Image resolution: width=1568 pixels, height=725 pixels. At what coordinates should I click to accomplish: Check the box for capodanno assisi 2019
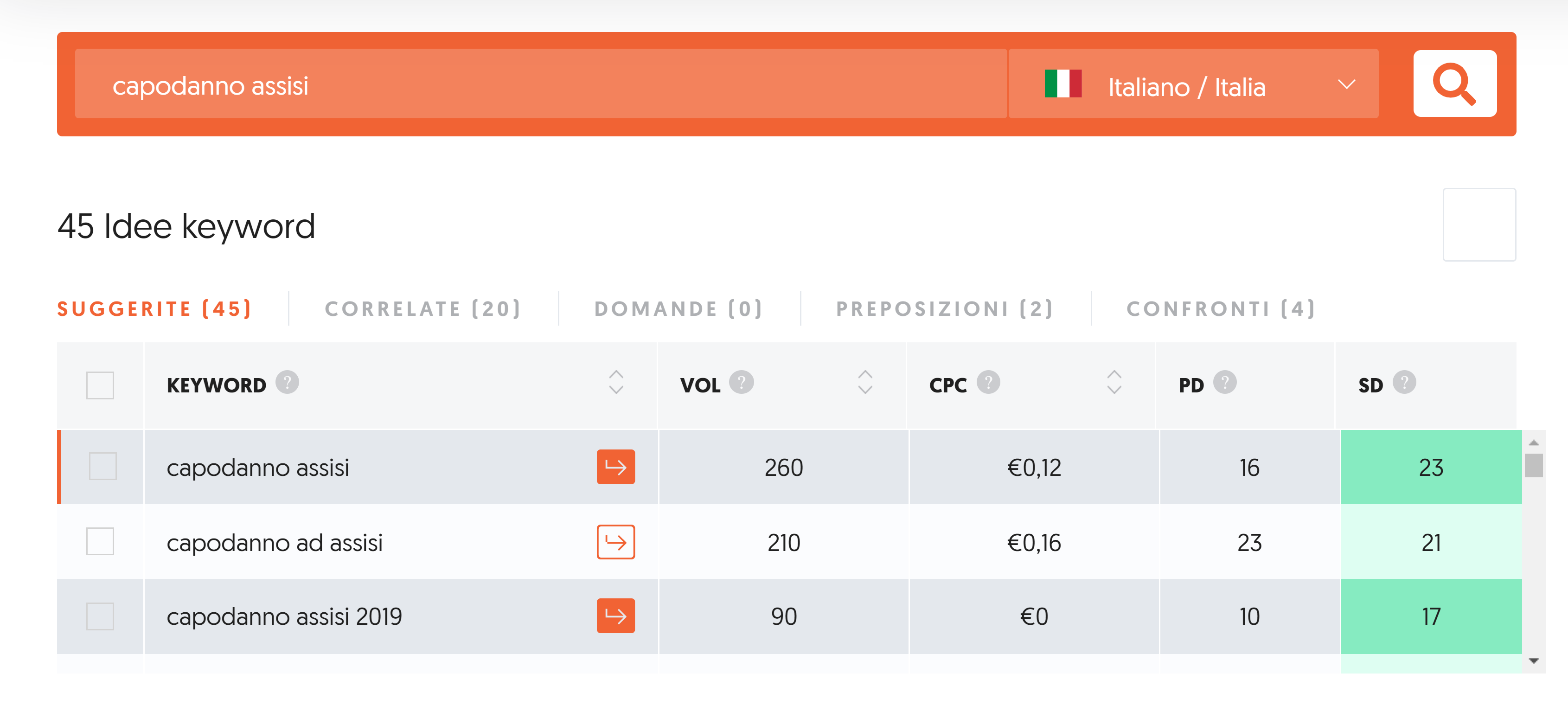point(101,616)
